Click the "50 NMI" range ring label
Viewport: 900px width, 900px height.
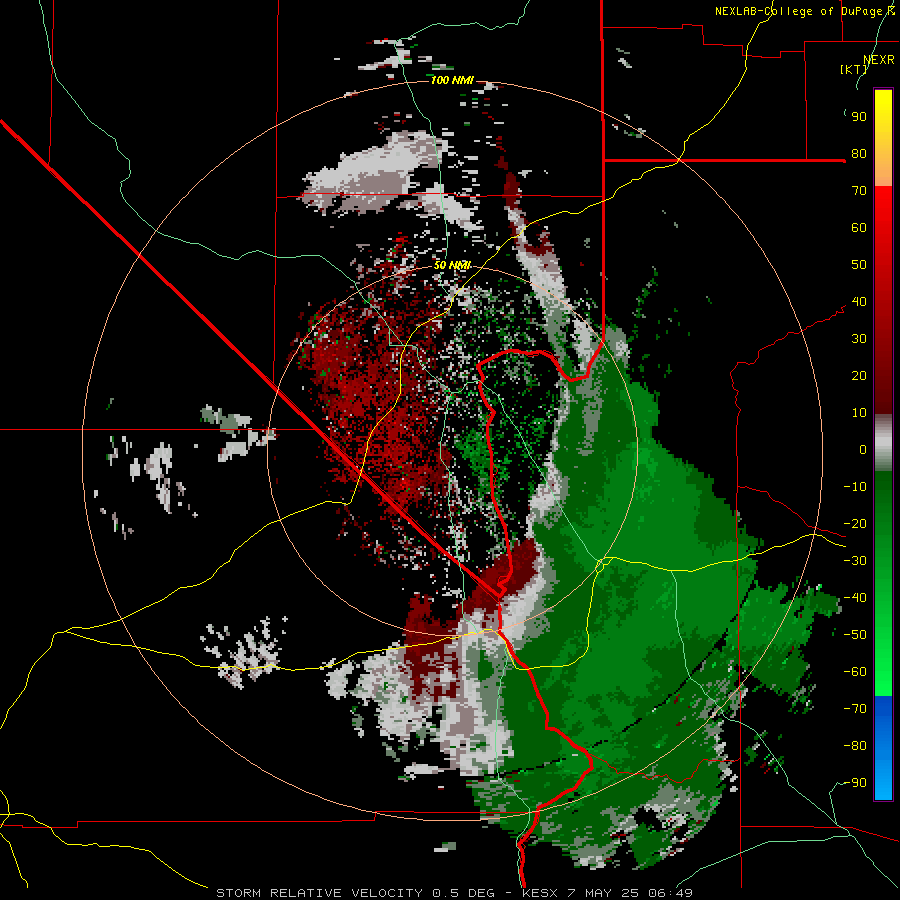[x=452, y=265]
